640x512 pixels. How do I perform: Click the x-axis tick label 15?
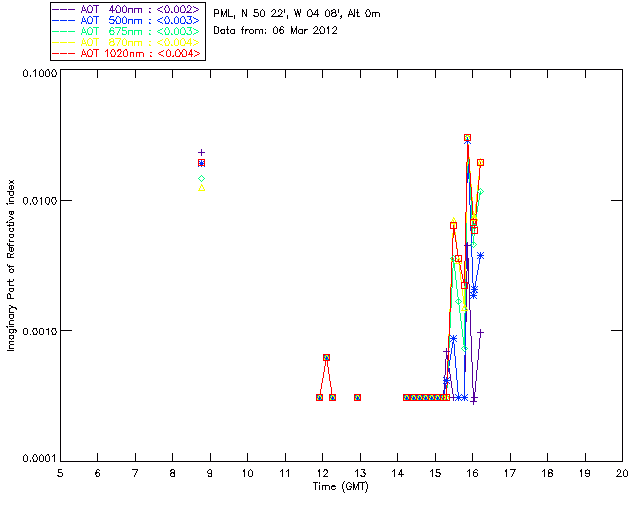(x=435, y=473)
